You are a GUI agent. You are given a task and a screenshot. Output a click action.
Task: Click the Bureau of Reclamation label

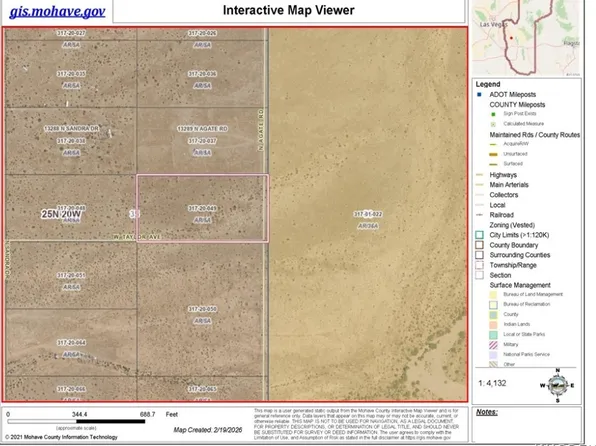(x=526, y=304)
